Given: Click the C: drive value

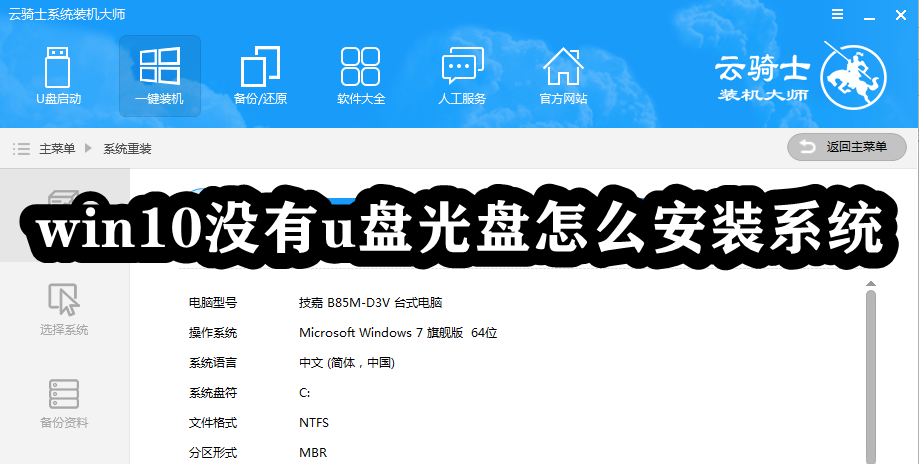Looking at the screenshot, I should click(x=304, y=393).
